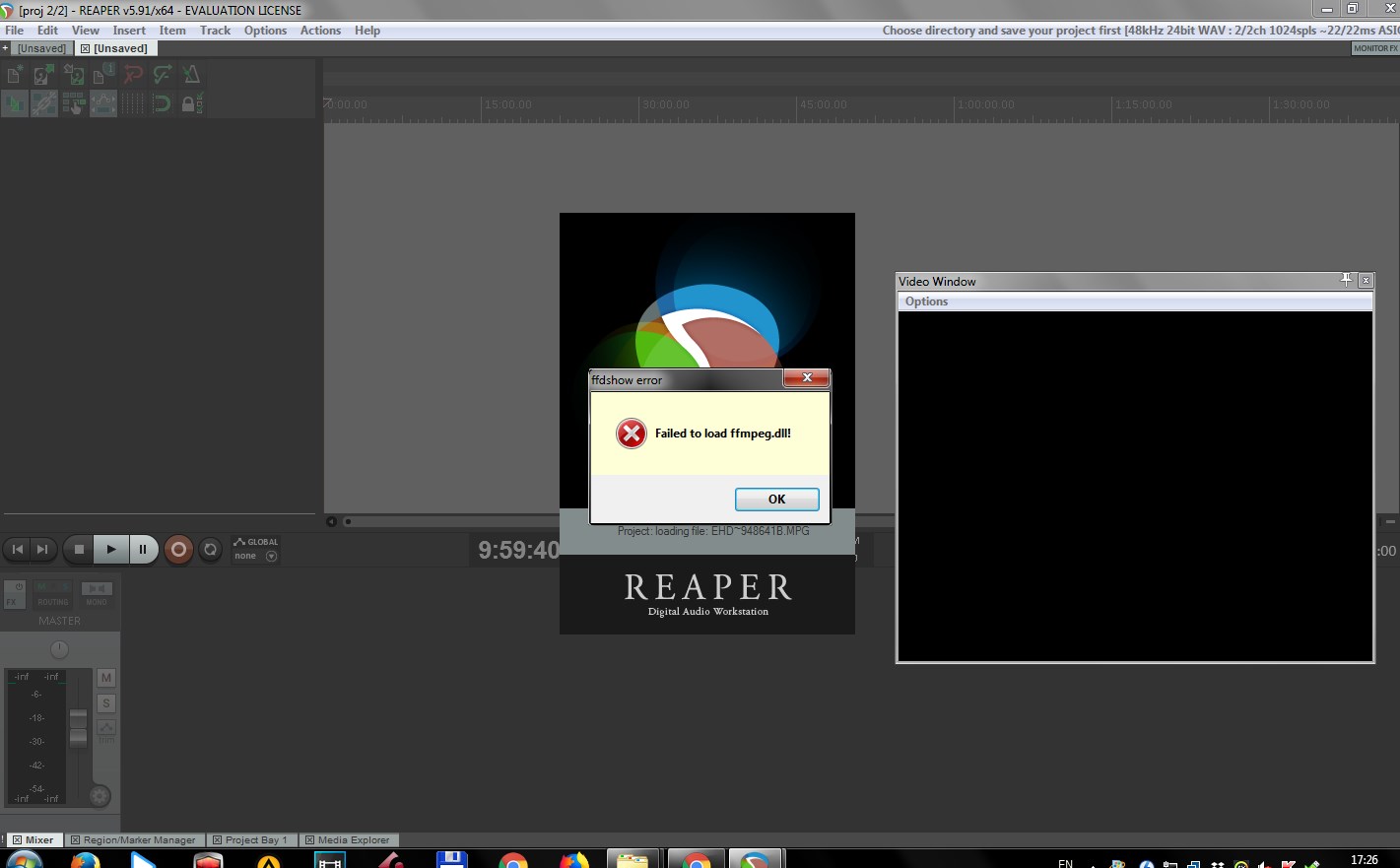This screenshot has width=1400, height=868.
Task: Go to project start in transport
Action: pyautogui.click(x=18, y=549)
